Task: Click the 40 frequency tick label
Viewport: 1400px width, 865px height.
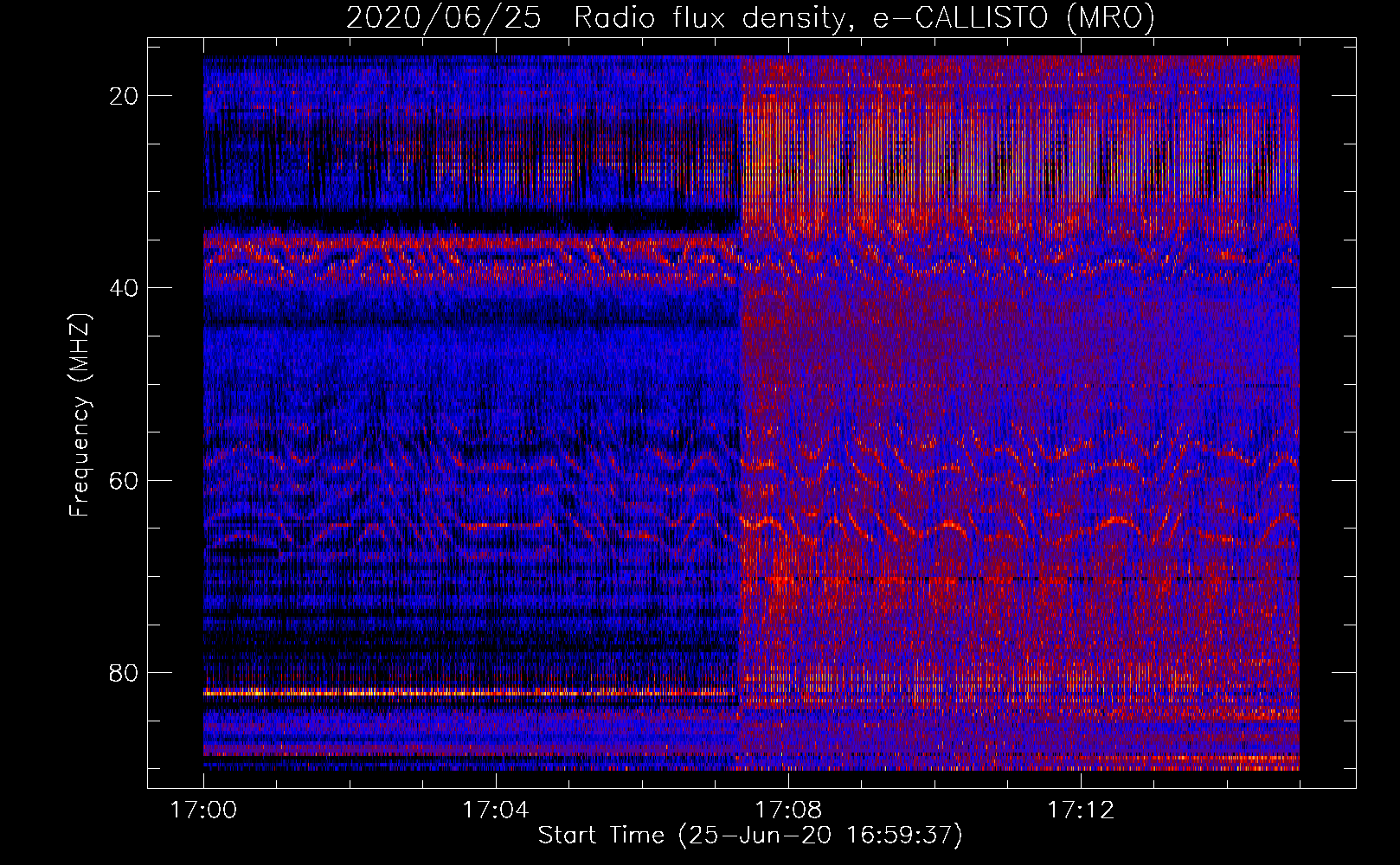Action: pyautogui.click(x=125, y=288)
